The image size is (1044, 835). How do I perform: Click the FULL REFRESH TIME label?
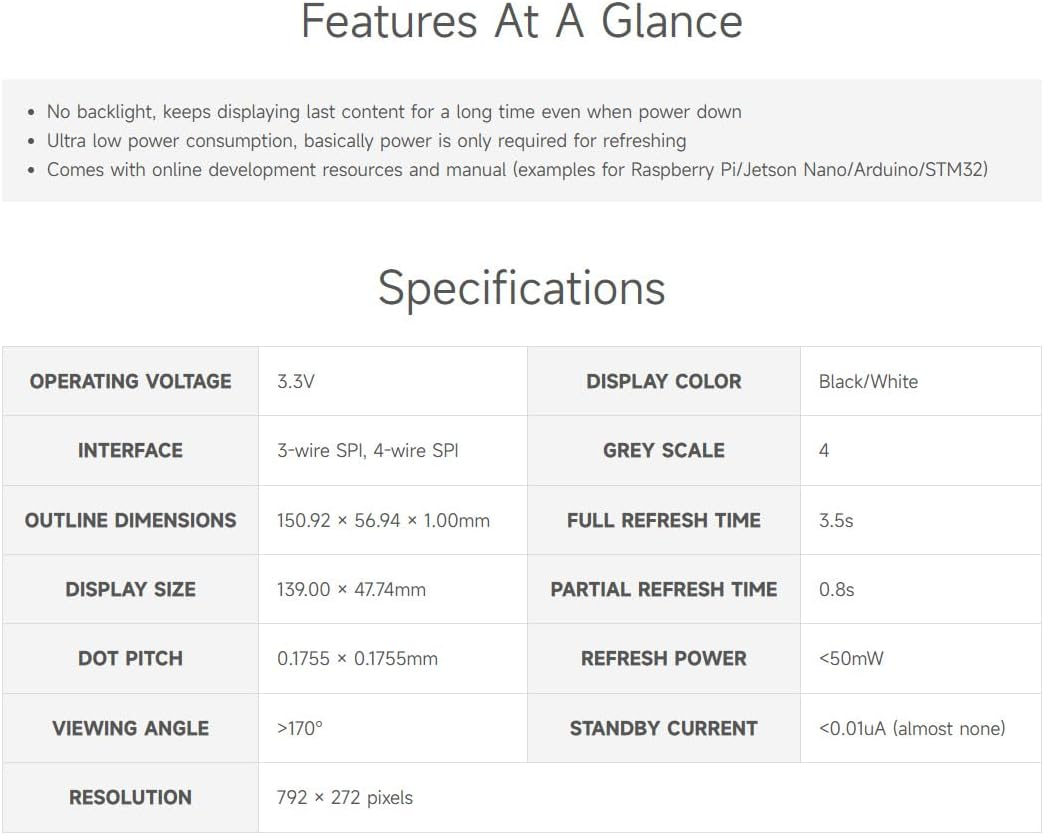tap(663, 520)
